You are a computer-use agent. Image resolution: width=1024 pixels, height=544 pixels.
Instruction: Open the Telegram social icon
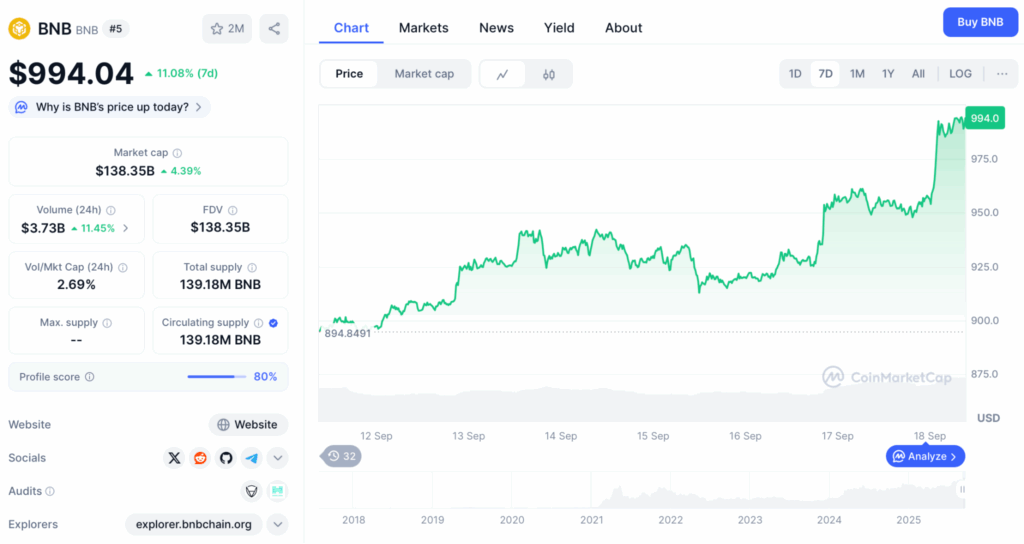tap(251, 458)
